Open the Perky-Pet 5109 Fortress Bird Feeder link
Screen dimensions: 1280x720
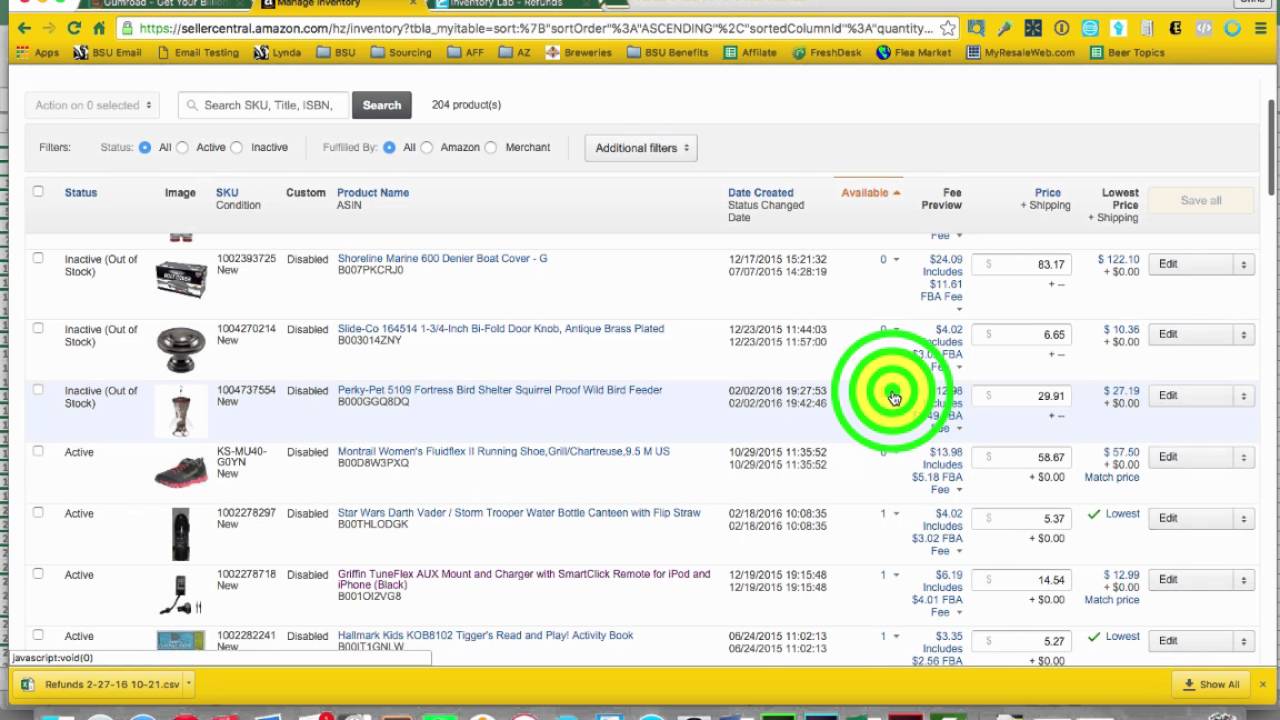[x=500, y=390]
